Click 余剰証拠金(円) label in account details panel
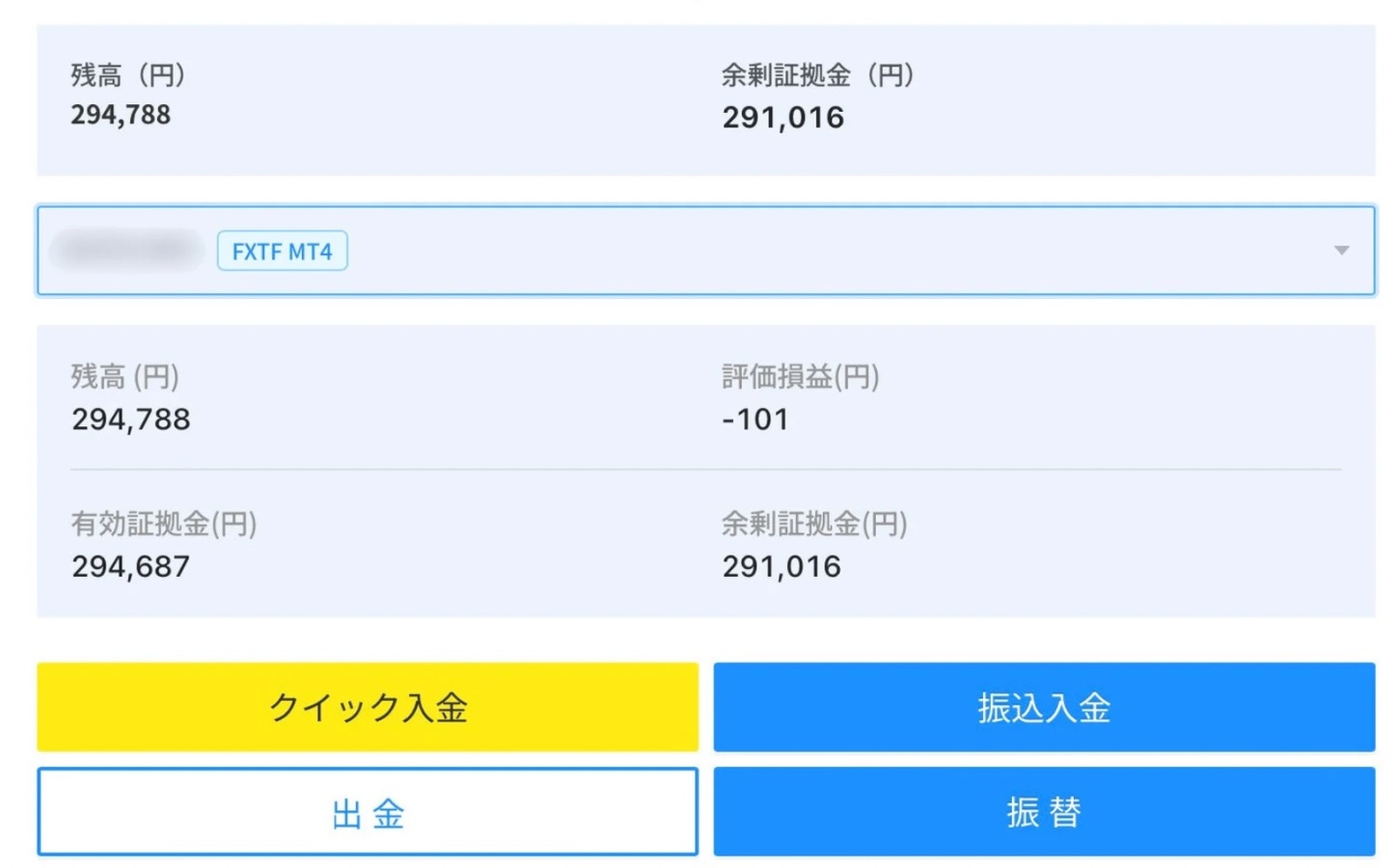 click(814, 524)
